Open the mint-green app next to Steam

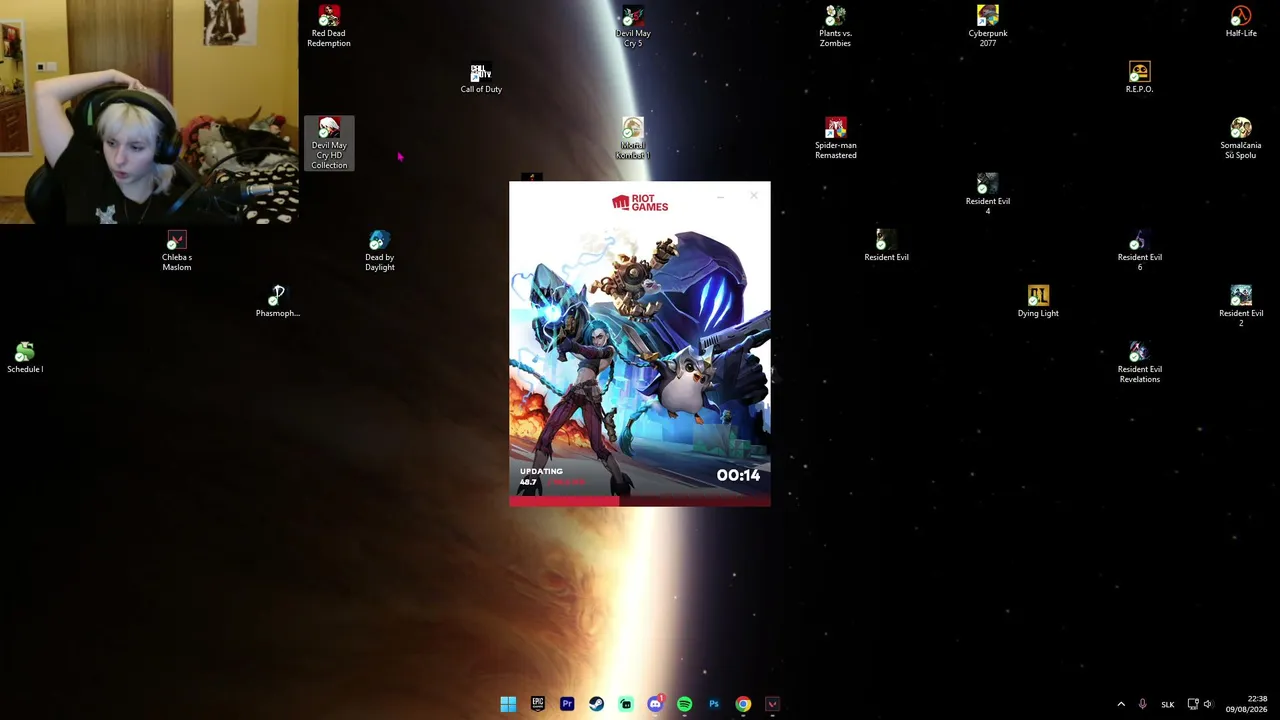626,704
